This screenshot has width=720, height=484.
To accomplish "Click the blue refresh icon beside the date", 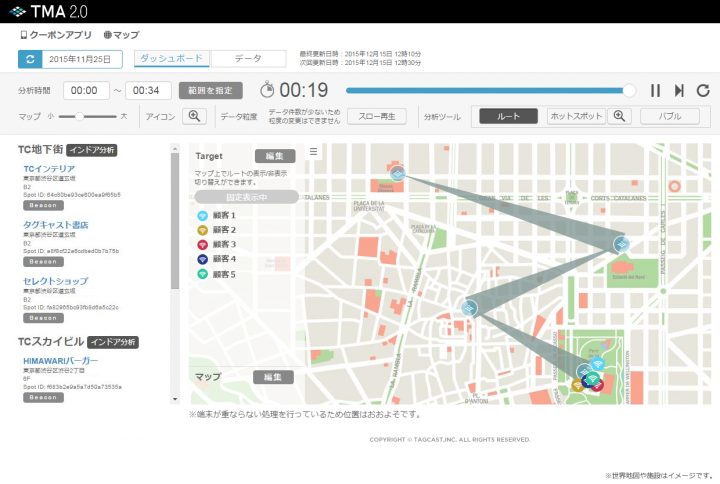I will tap(29, 60).
